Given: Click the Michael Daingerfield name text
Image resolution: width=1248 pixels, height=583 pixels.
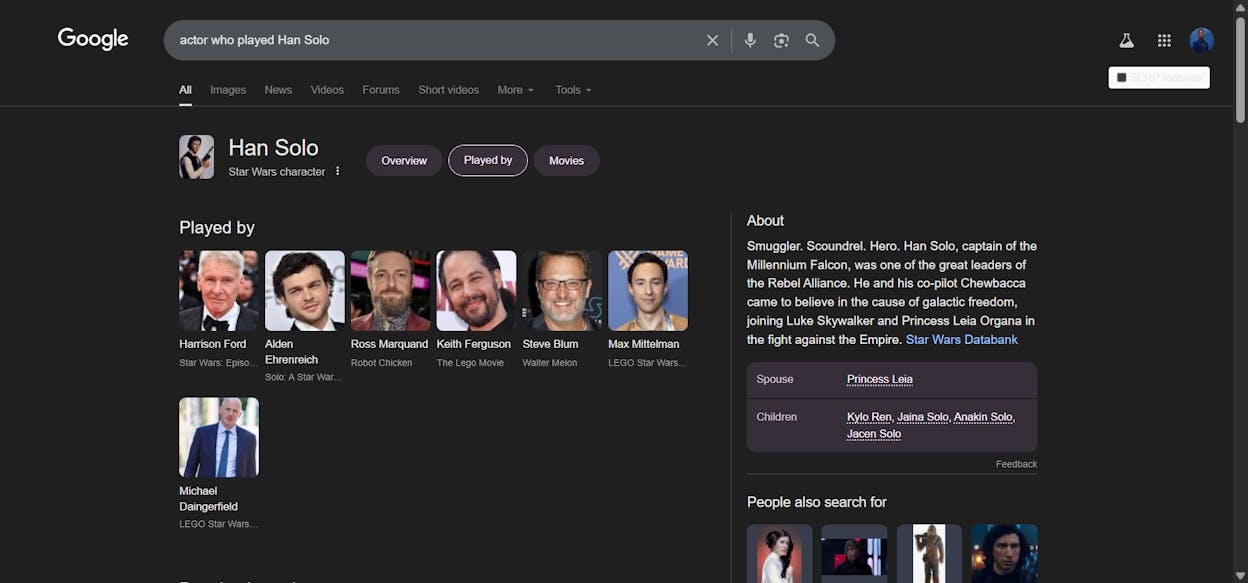Looking at the screenshot, I should (x=209, y=499).
